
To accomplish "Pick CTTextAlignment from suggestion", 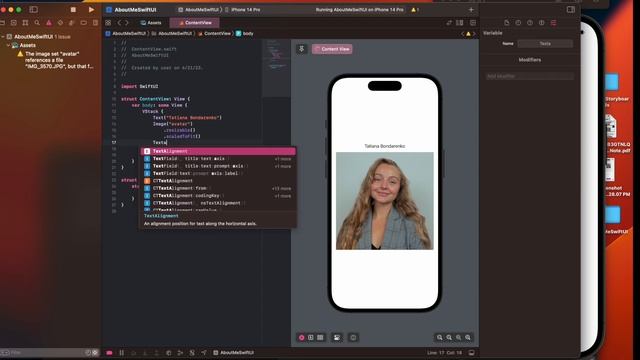I will 218,188.
